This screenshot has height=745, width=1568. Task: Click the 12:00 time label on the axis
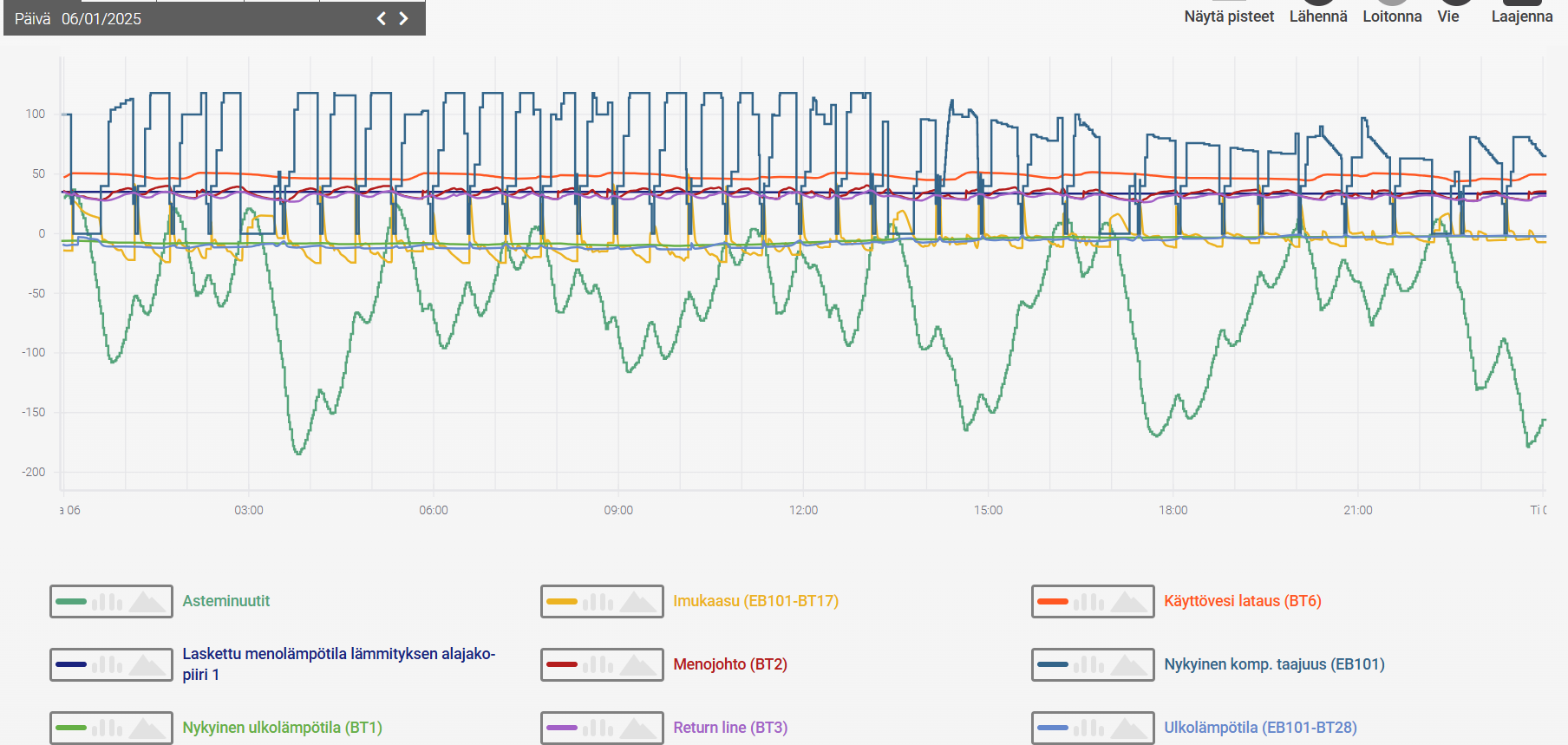coord(803,510)
